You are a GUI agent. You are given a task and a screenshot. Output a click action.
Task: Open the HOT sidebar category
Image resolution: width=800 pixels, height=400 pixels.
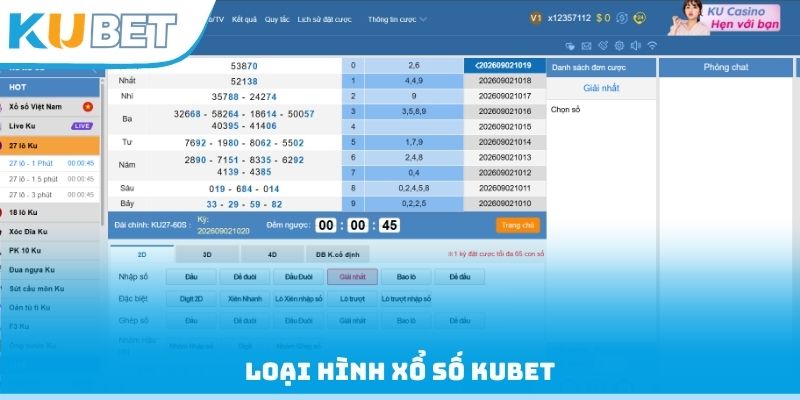(49, 87)
